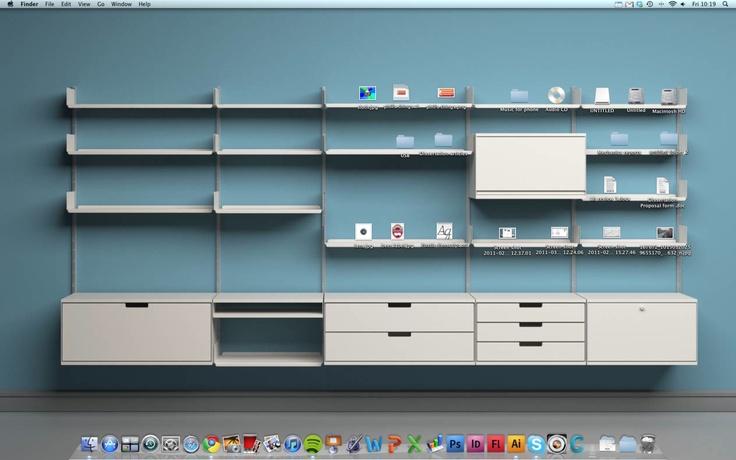
Task: Open the File menu
Action: click(49, 4)
